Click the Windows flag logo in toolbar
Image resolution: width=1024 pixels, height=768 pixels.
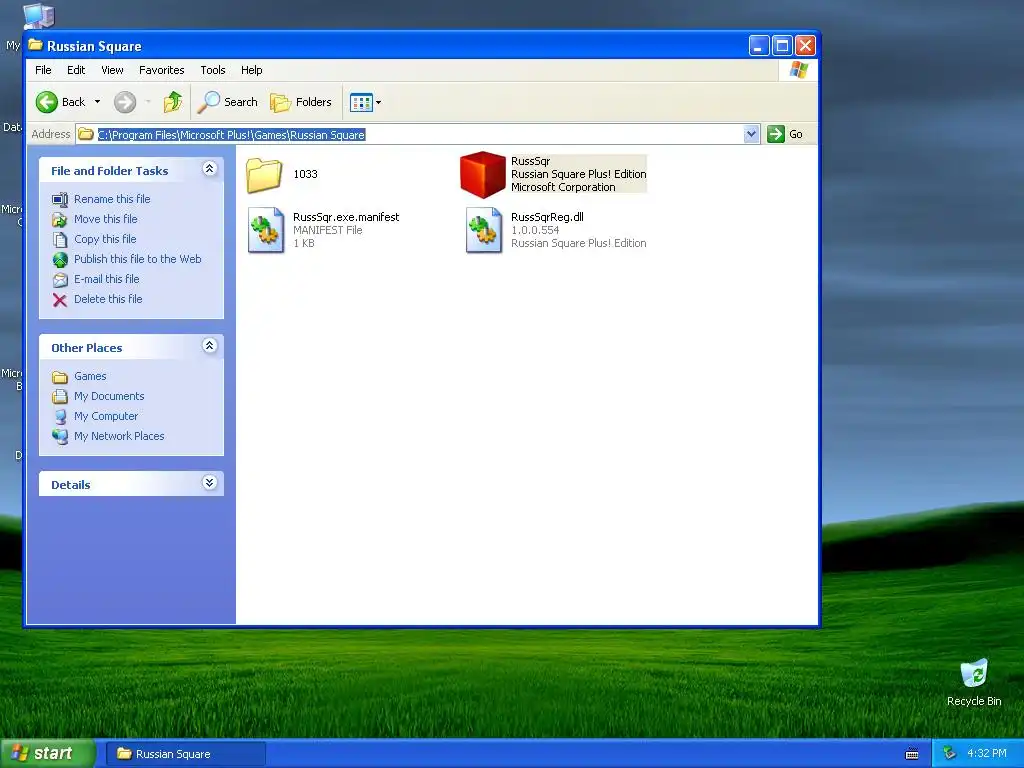tap(798, 70)
